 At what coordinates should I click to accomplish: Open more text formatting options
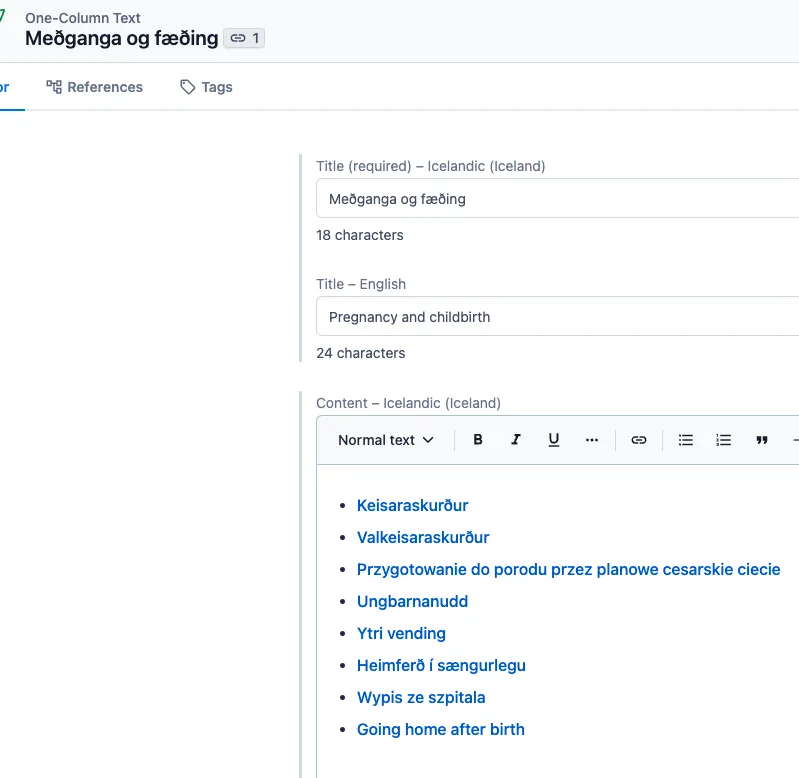click(592, 440)
